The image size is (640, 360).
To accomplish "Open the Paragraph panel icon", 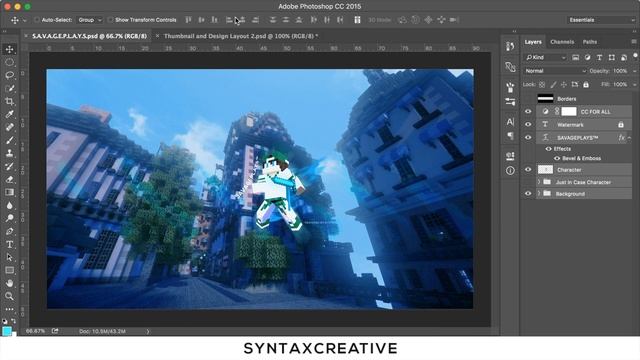I will point(510,136).
